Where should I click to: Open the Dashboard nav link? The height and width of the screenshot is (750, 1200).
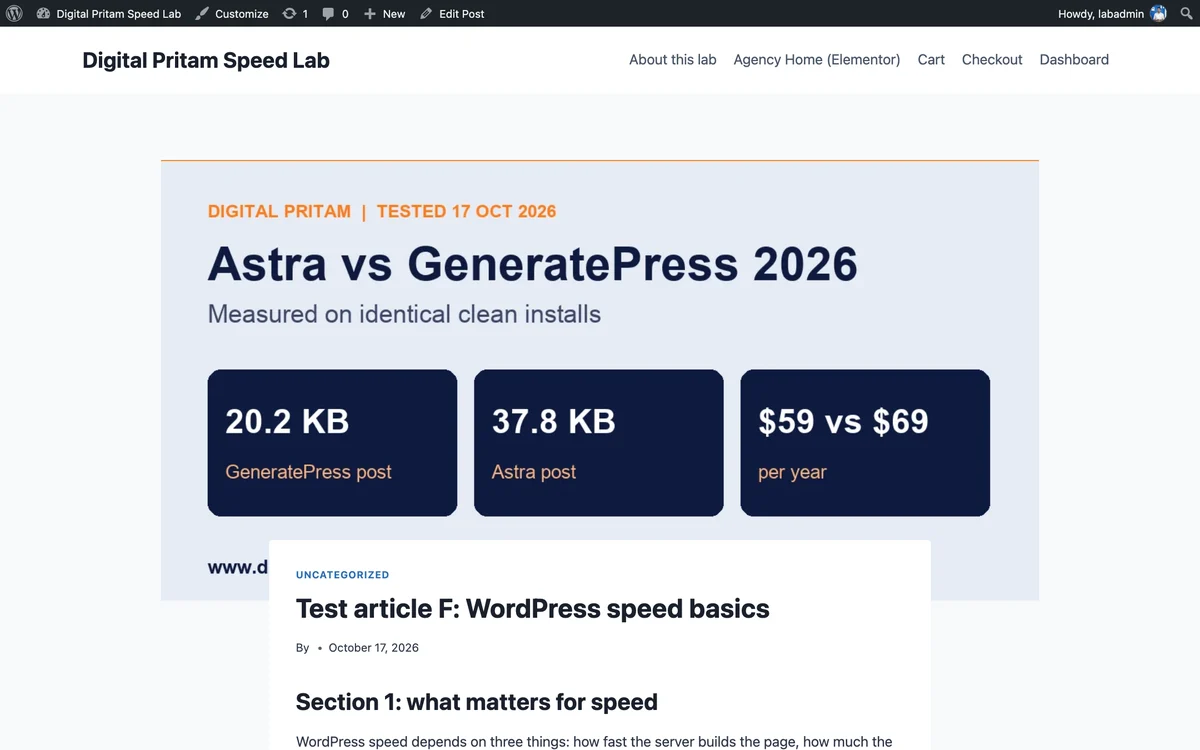(x=1074, y=60)
